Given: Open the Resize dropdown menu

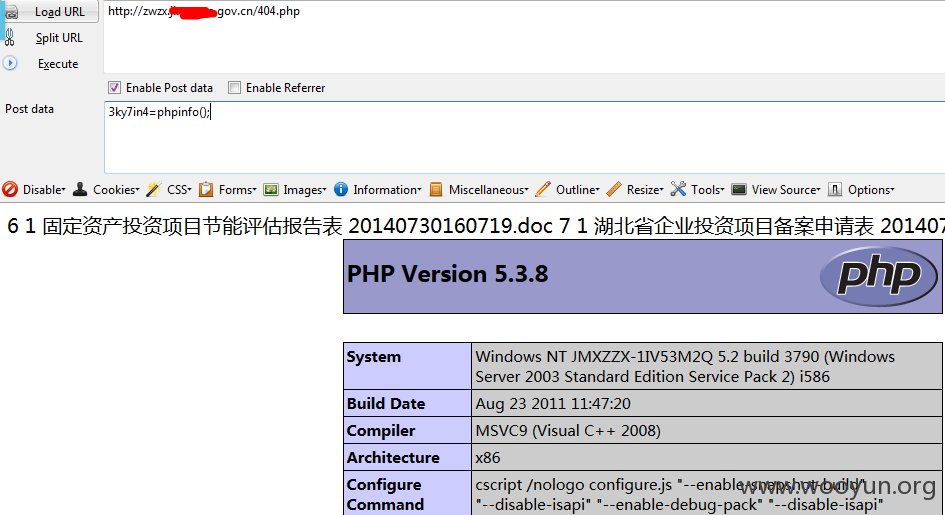Looking at the screenshot, I should [x=645, y=190].
